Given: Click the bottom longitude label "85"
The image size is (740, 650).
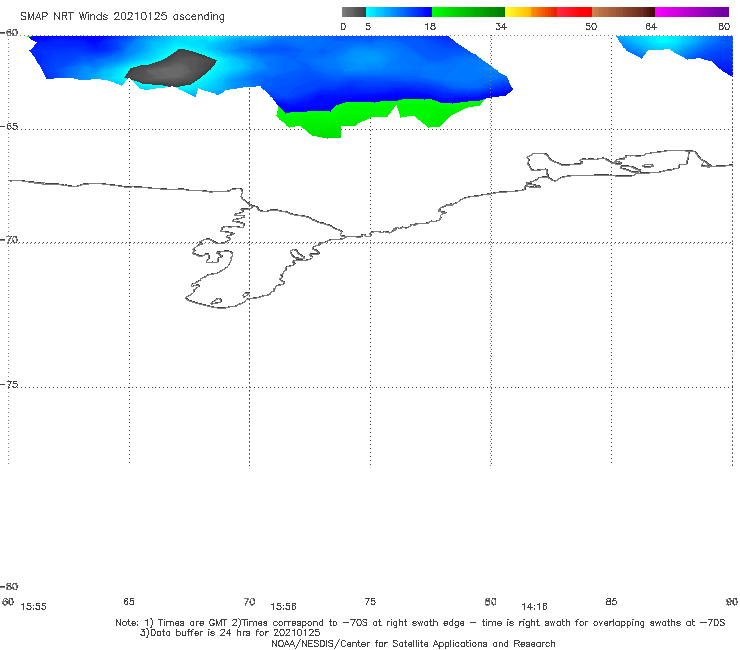Looking at the screenshot, I should [x=611, y=602].
